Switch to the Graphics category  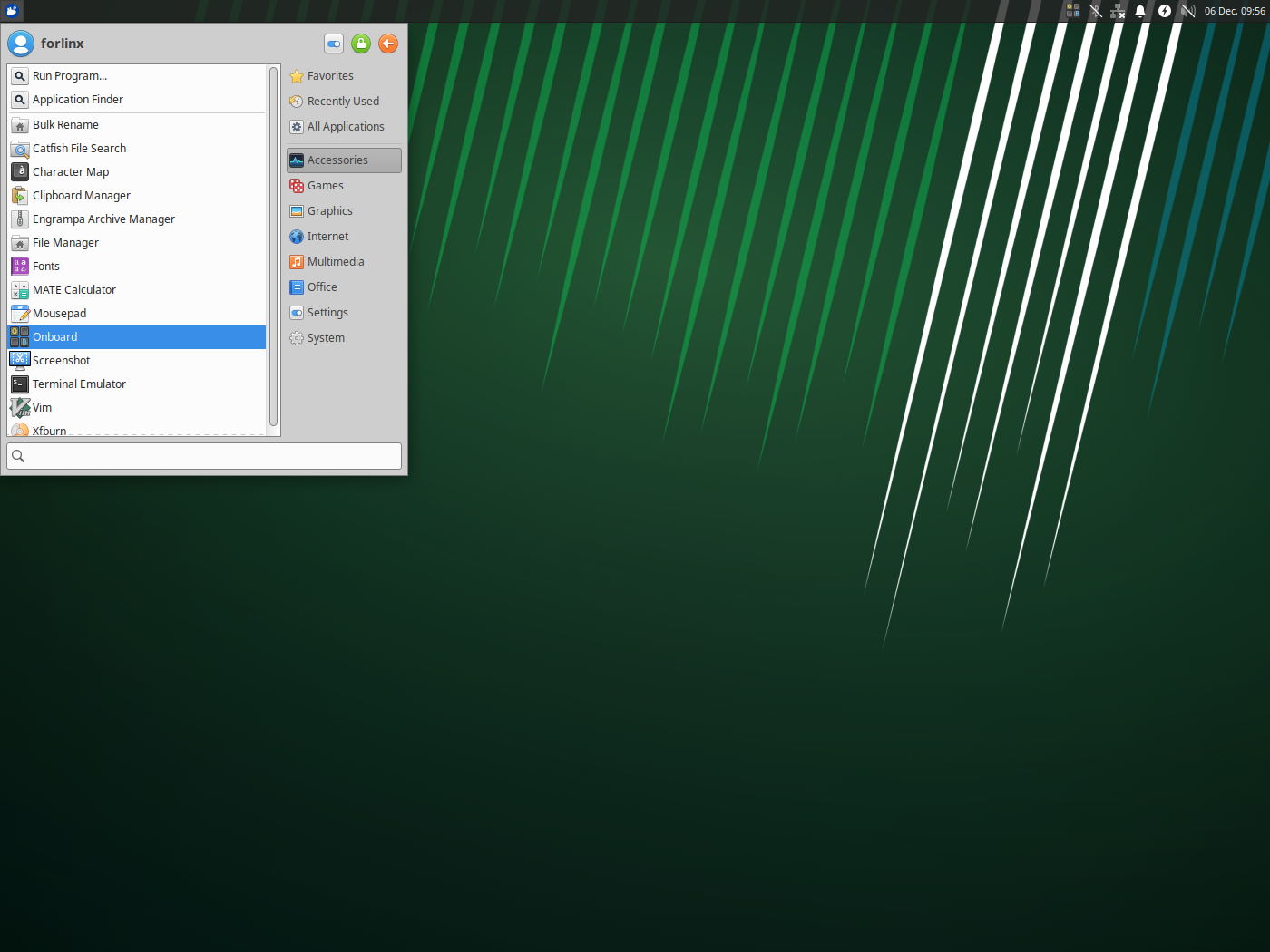pyautogui.click(x=344, y=211)
